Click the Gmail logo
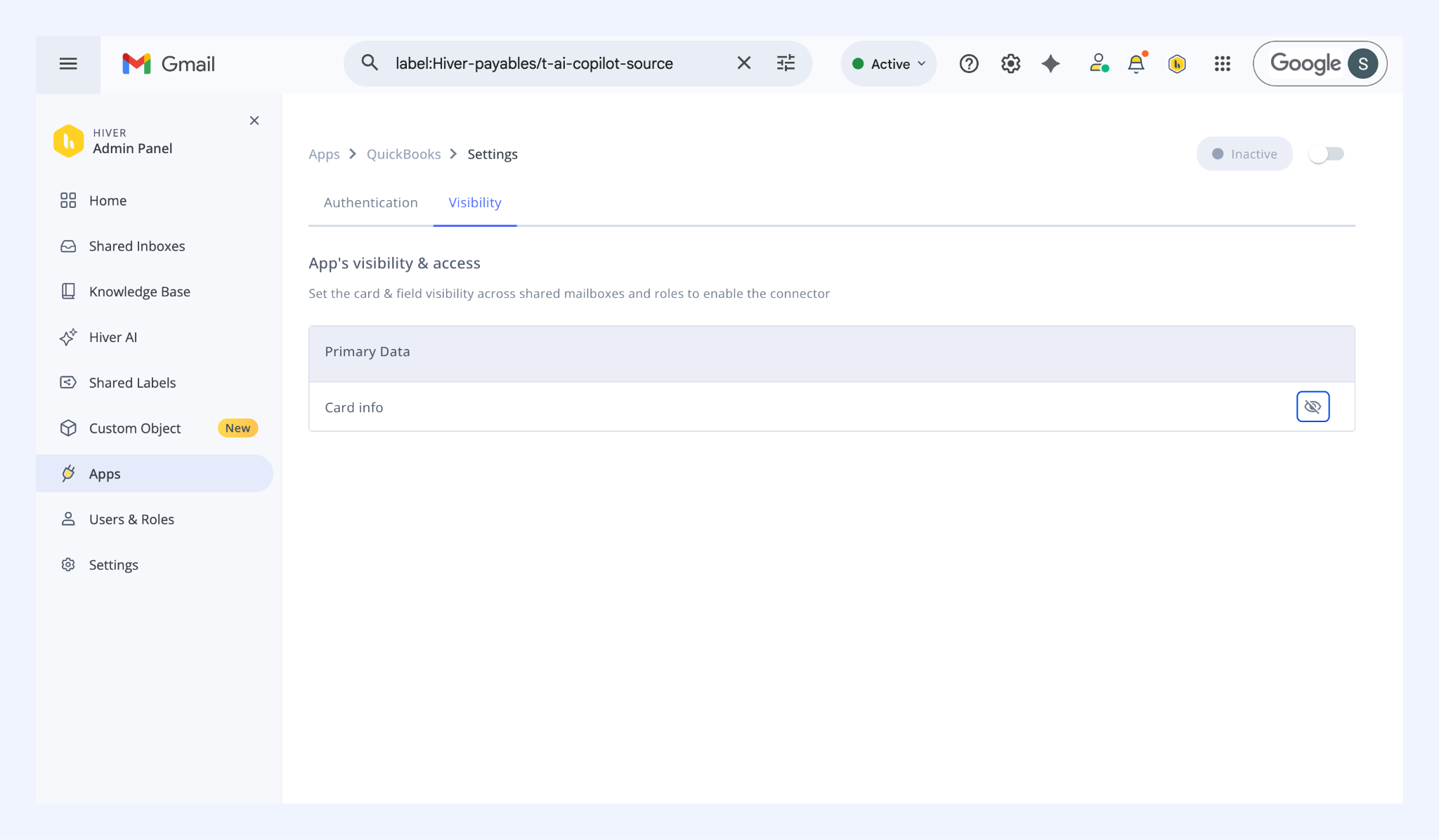The width and height of the screenshot is (1439, 840). [169, 64]
